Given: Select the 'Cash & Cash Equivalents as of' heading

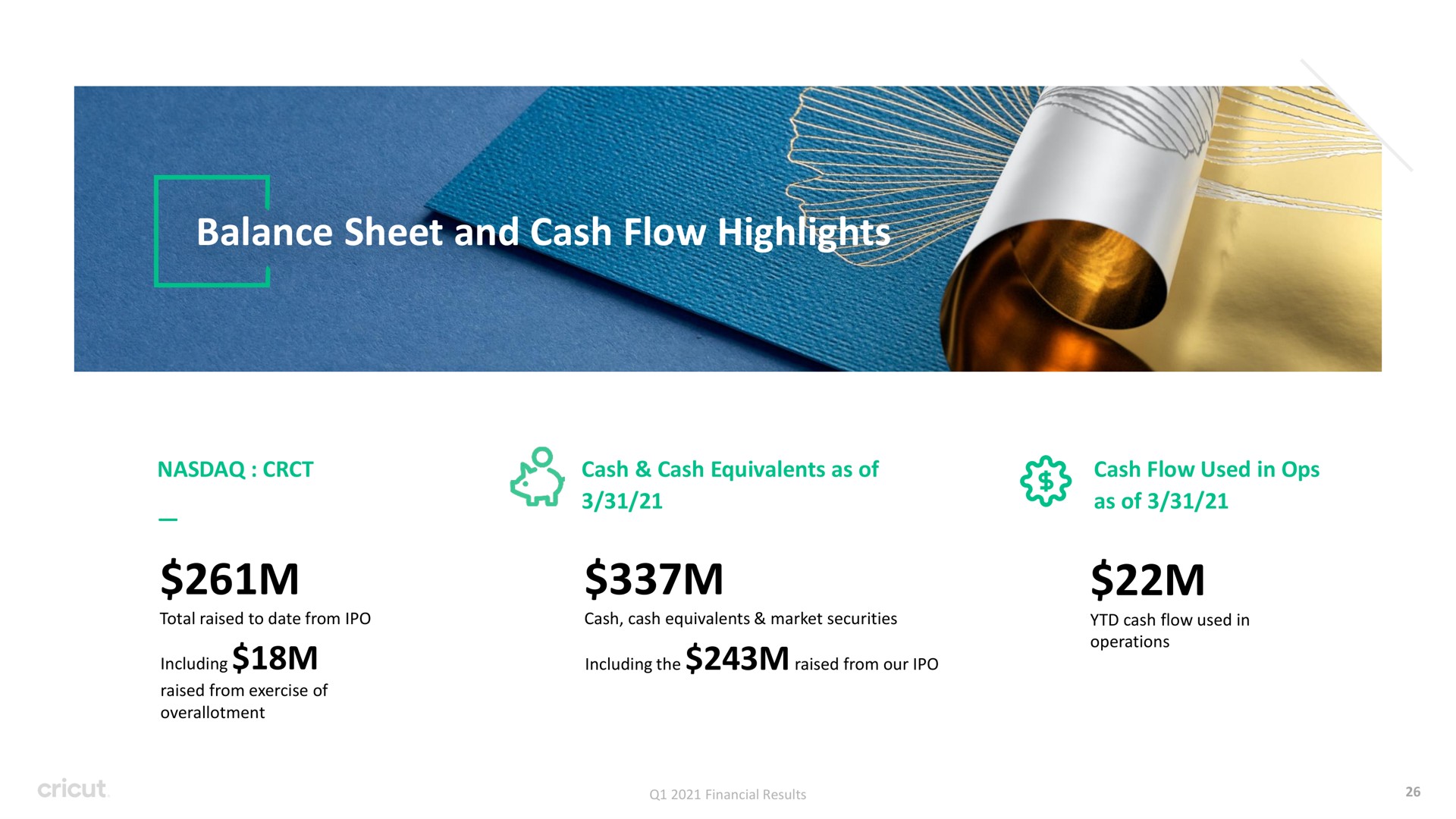Looking at the screenshot, I should (730, 469).
